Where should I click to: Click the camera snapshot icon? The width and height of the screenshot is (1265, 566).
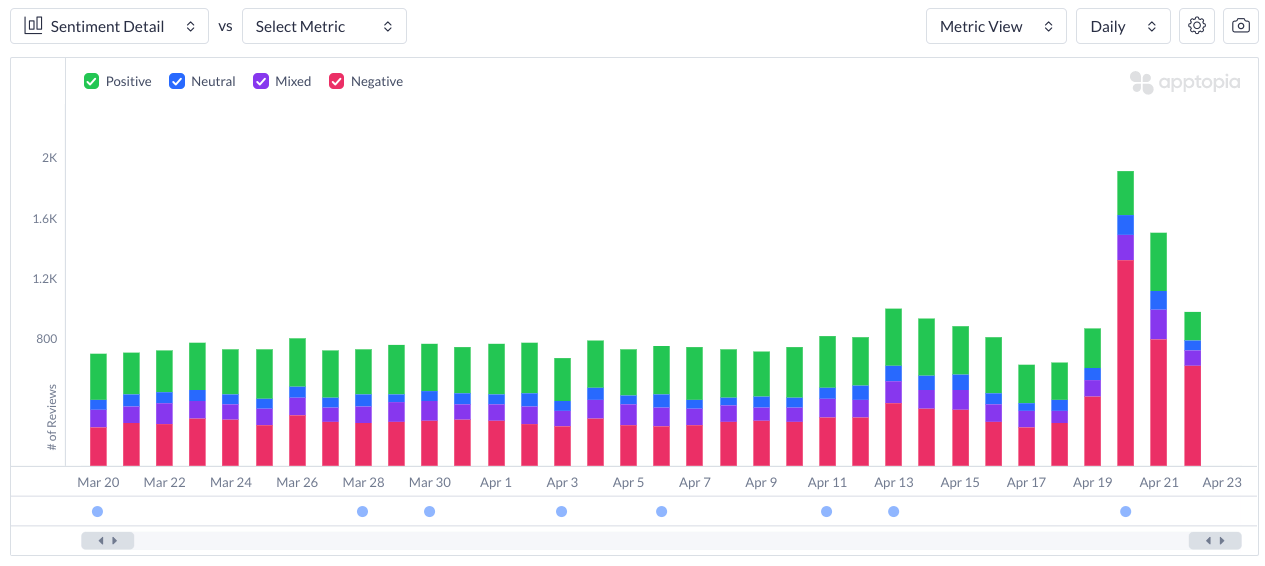(x=1241, y=26)
